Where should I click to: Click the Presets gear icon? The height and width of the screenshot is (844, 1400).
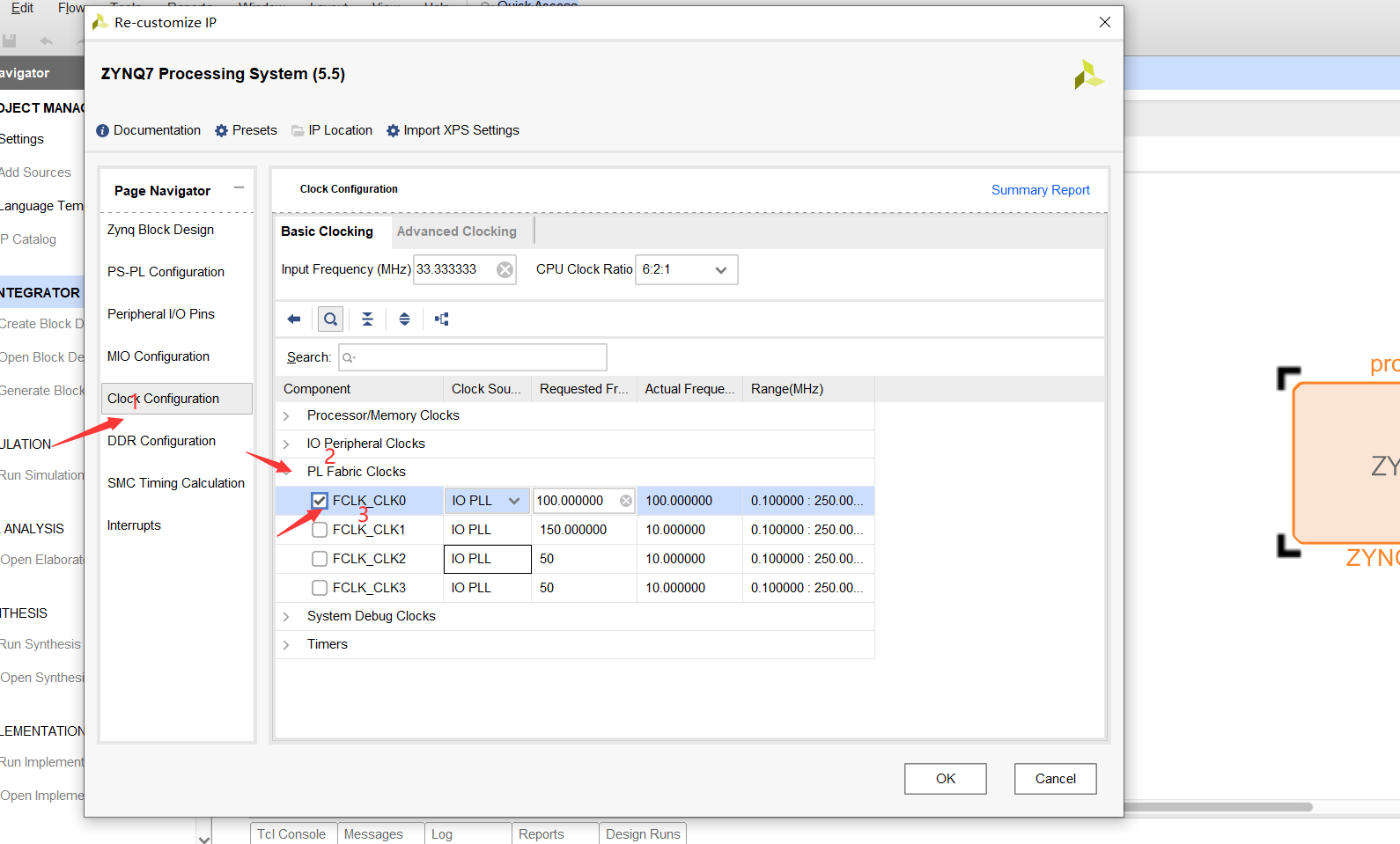pos(221,130)
